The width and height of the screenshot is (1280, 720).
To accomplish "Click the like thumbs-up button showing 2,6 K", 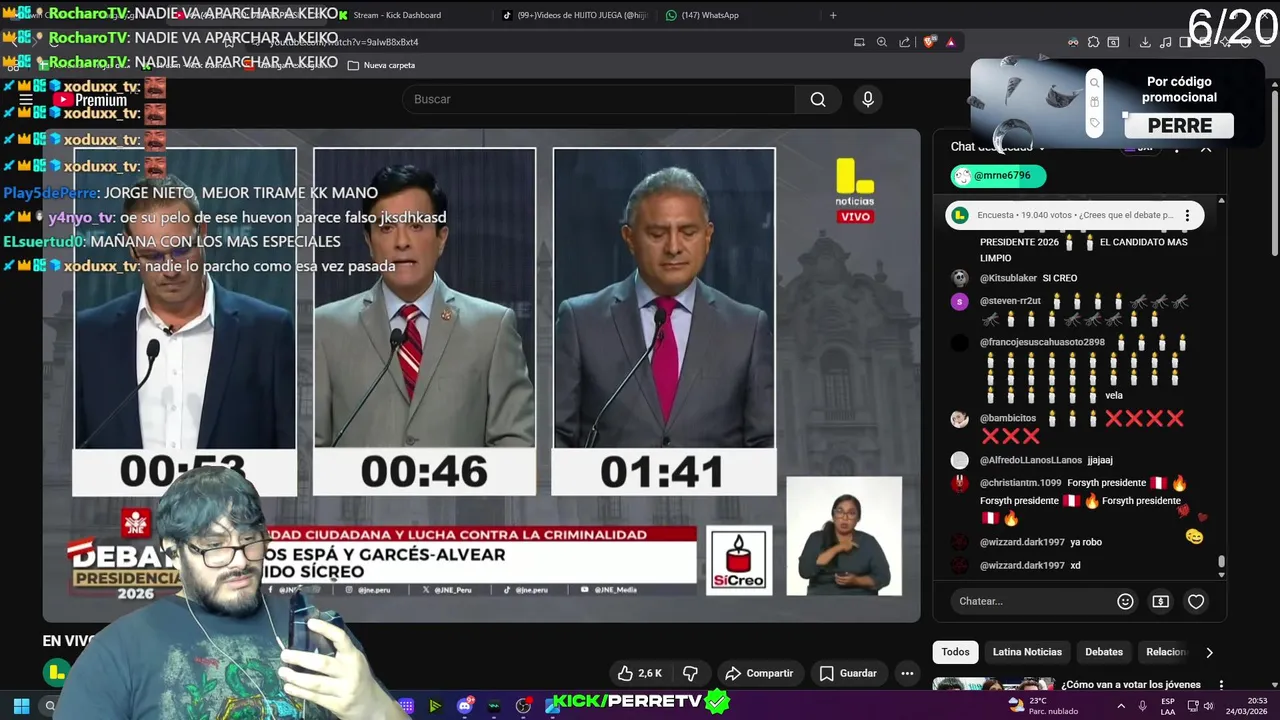I will point(641,673).
